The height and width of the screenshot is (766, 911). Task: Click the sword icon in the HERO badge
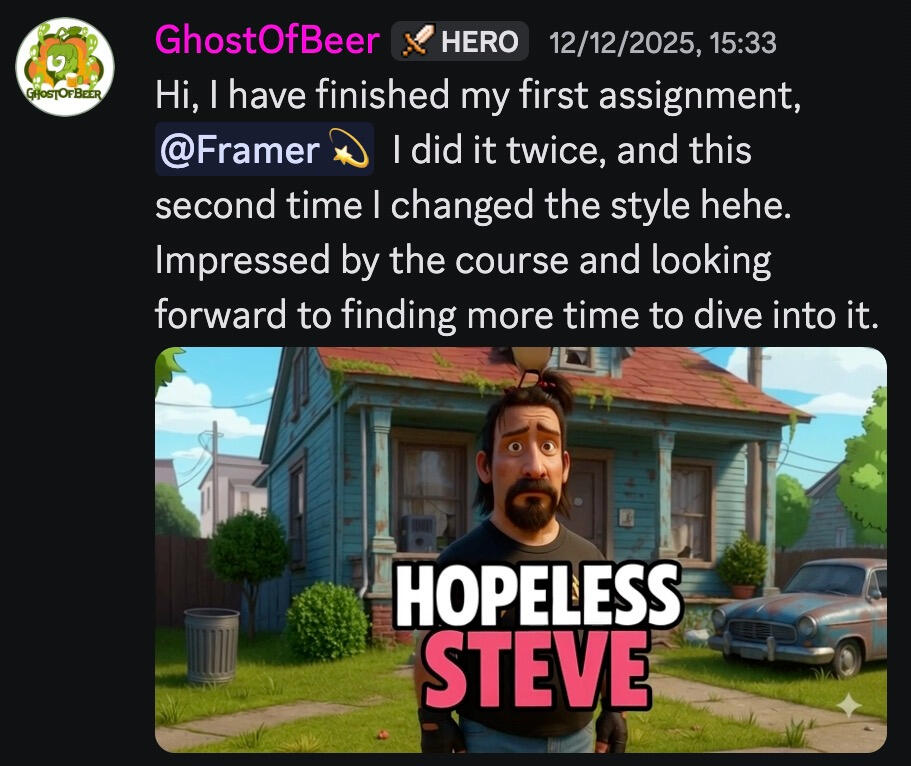[418, 41]
